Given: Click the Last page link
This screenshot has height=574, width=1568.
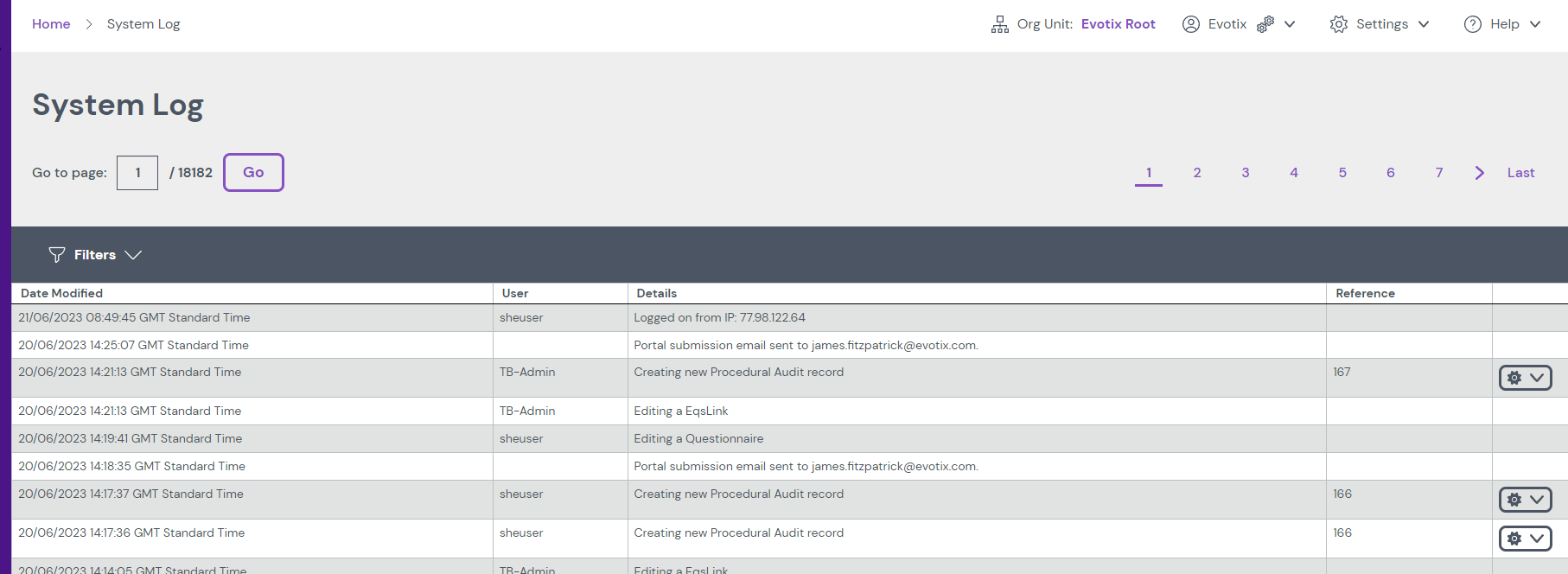Looking at the screenshot, I should pyautogui.click(x=1520, y=173).
